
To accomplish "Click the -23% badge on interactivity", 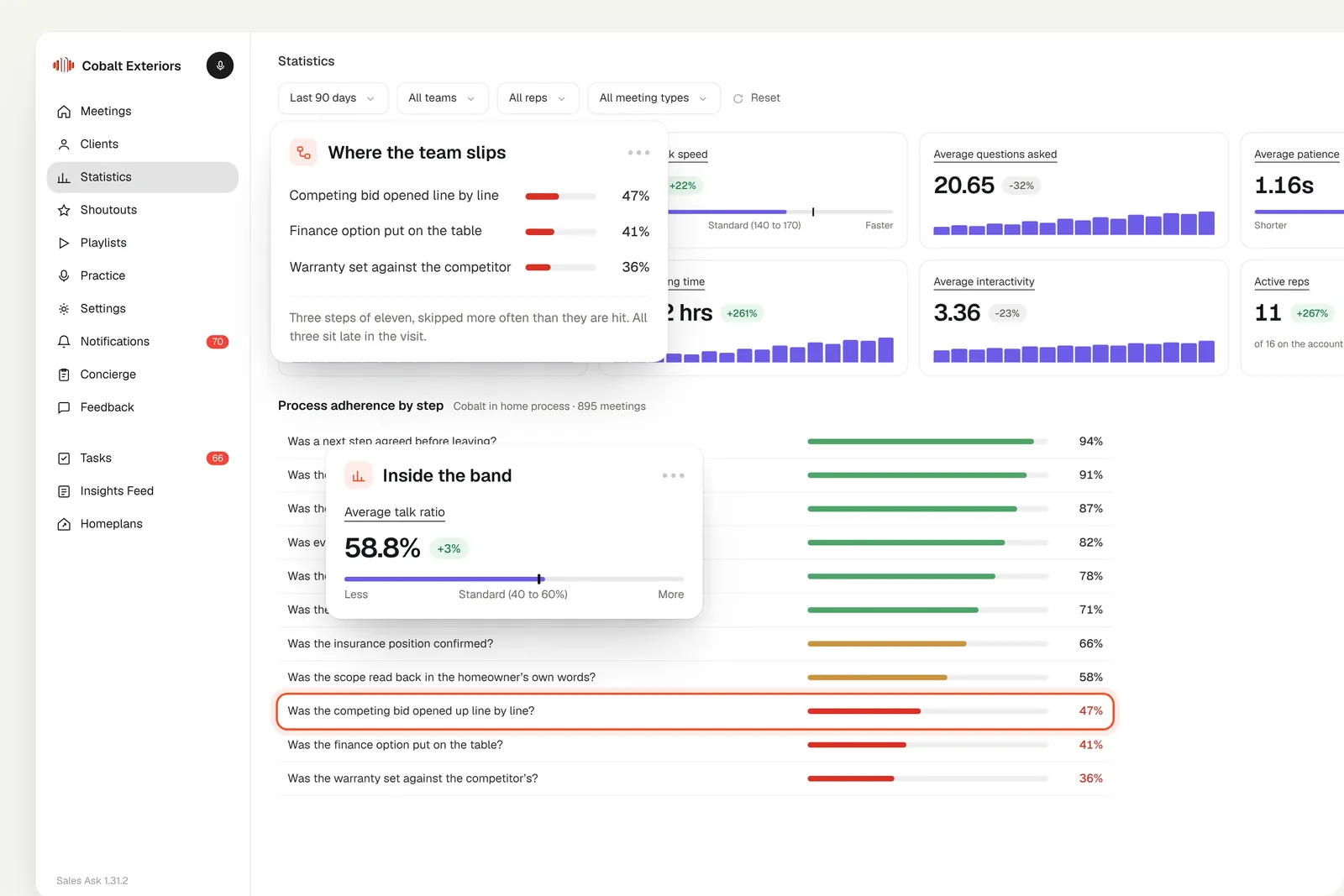I will (x=1007, y=313).
